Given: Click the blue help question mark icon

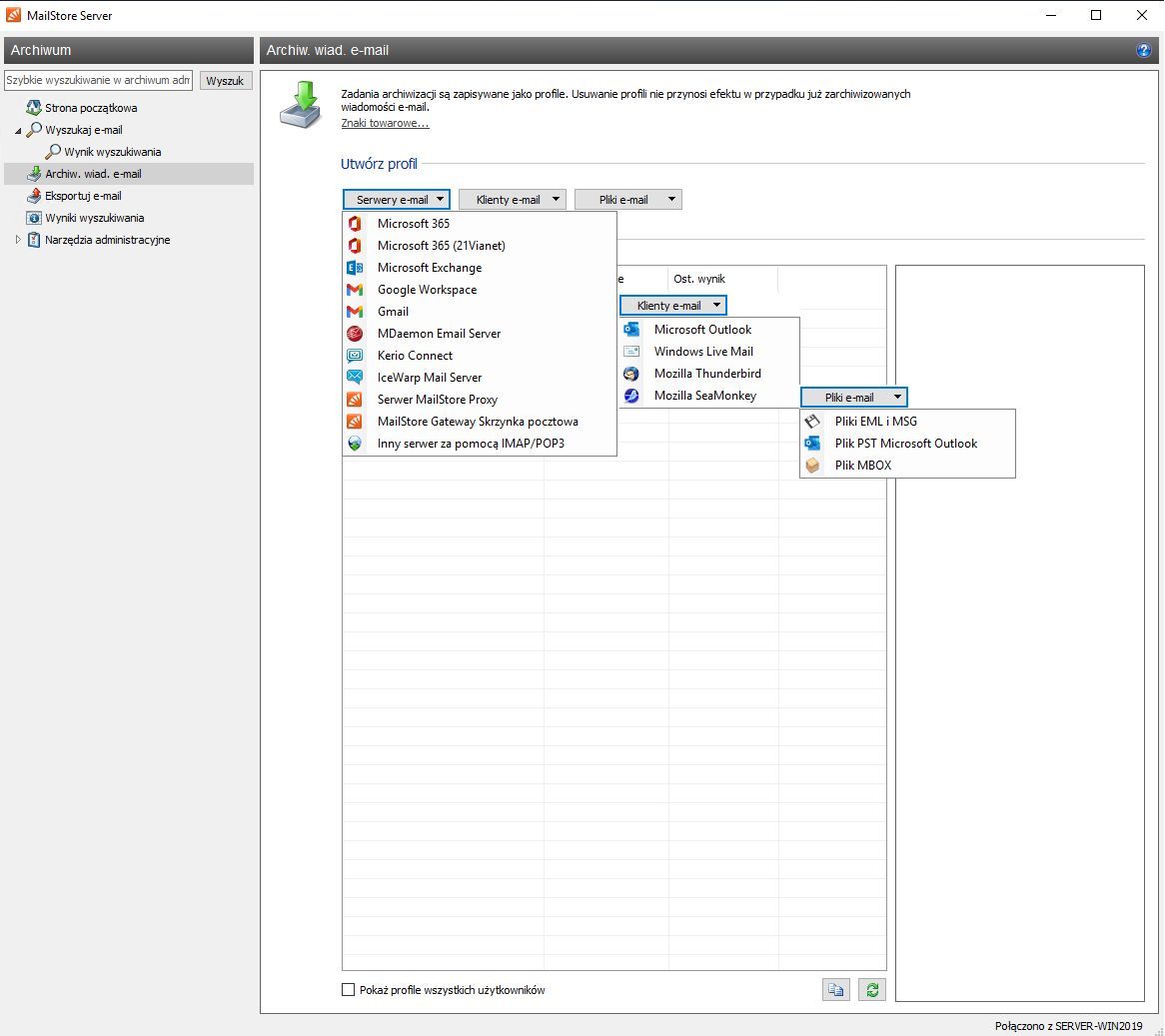Looking at the screenshot, I should [x=1143, y=50].
